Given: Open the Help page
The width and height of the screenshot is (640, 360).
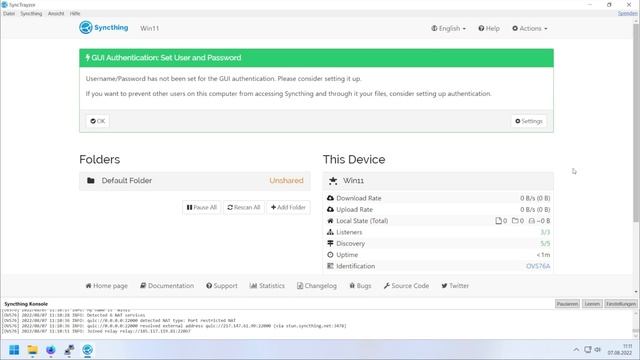Looking at the screenshot, I should (x=489, y=28).
